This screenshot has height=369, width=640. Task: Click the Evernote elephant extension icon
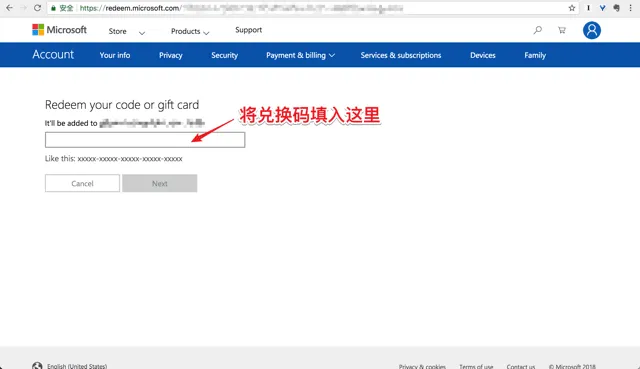[616, 8]
